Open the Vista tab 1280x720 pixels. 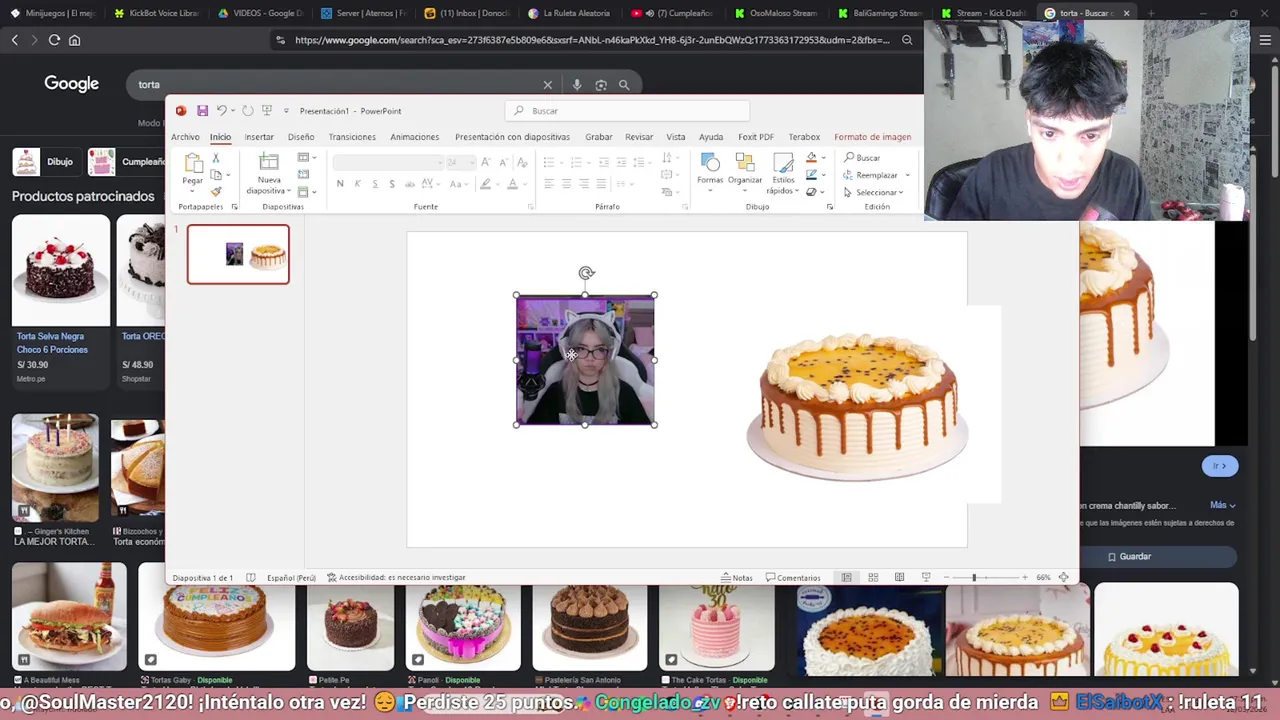tap(676, 137)
